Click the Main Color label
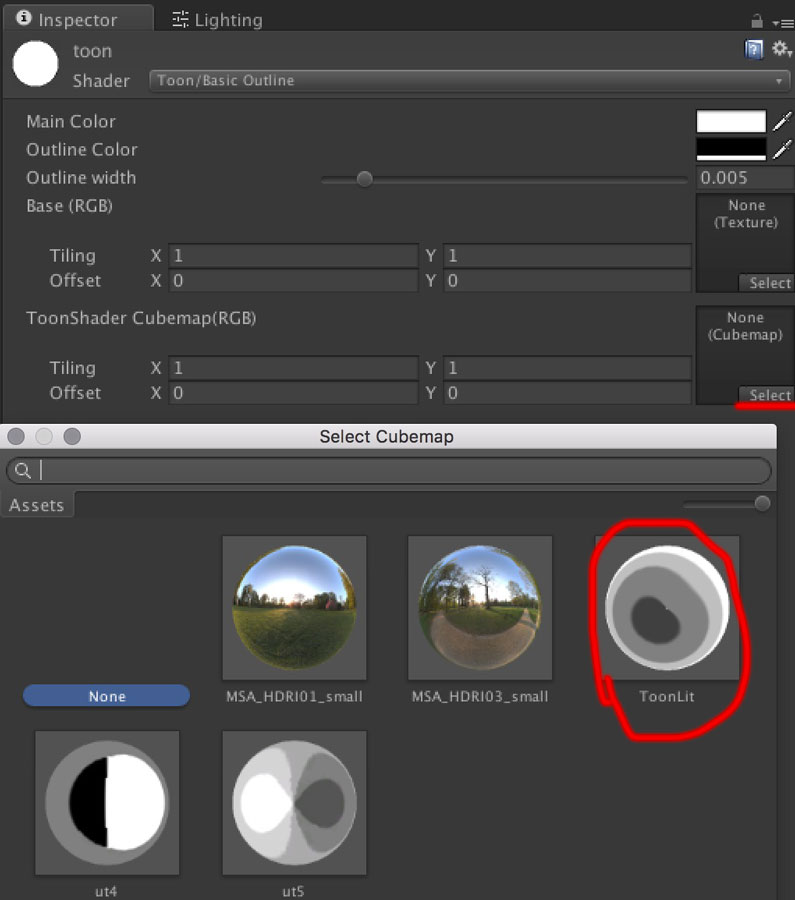 (71, 122)
